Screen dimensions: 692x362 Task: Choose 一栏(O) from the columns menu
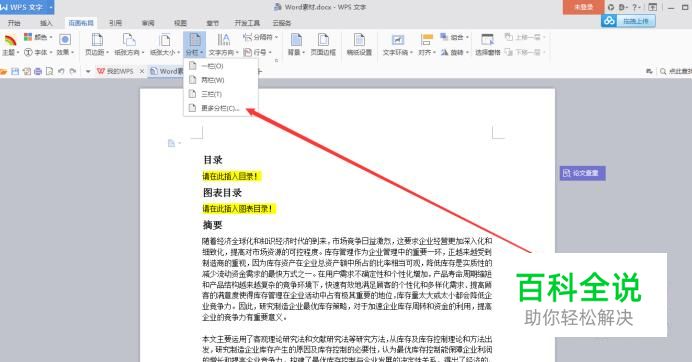[x=221, y=66]
